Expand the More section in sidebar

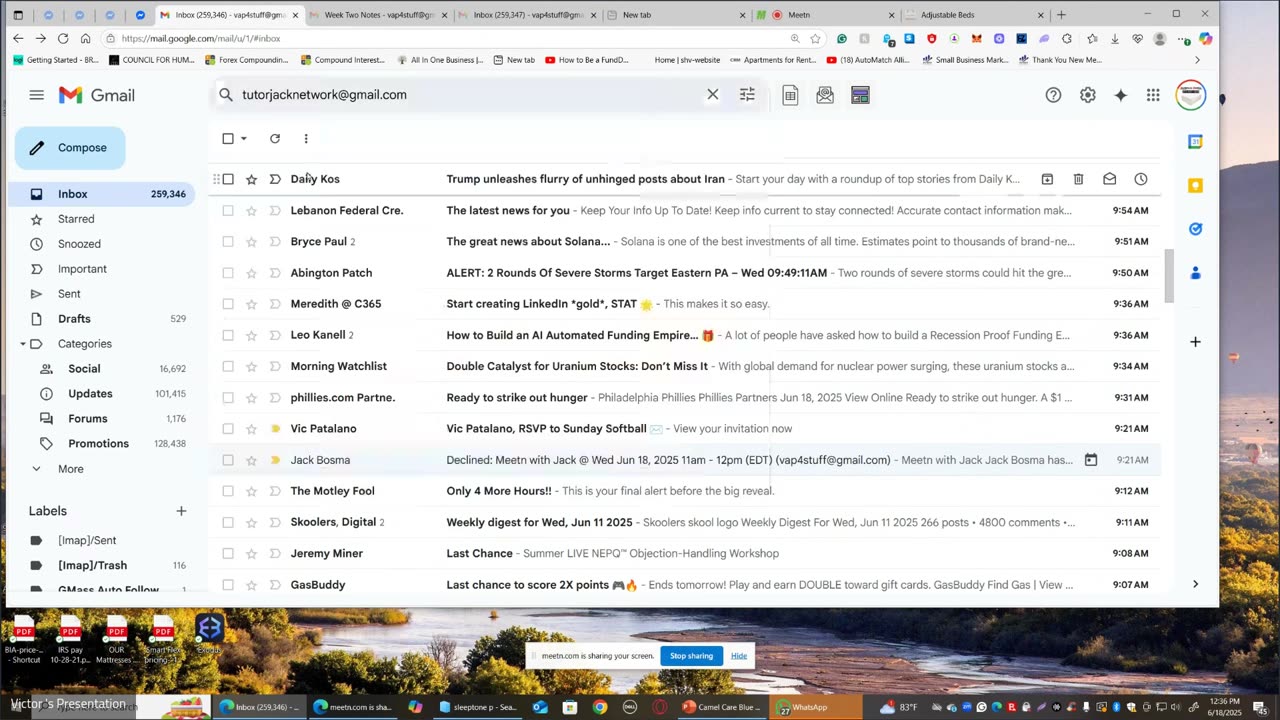point(70,469)
